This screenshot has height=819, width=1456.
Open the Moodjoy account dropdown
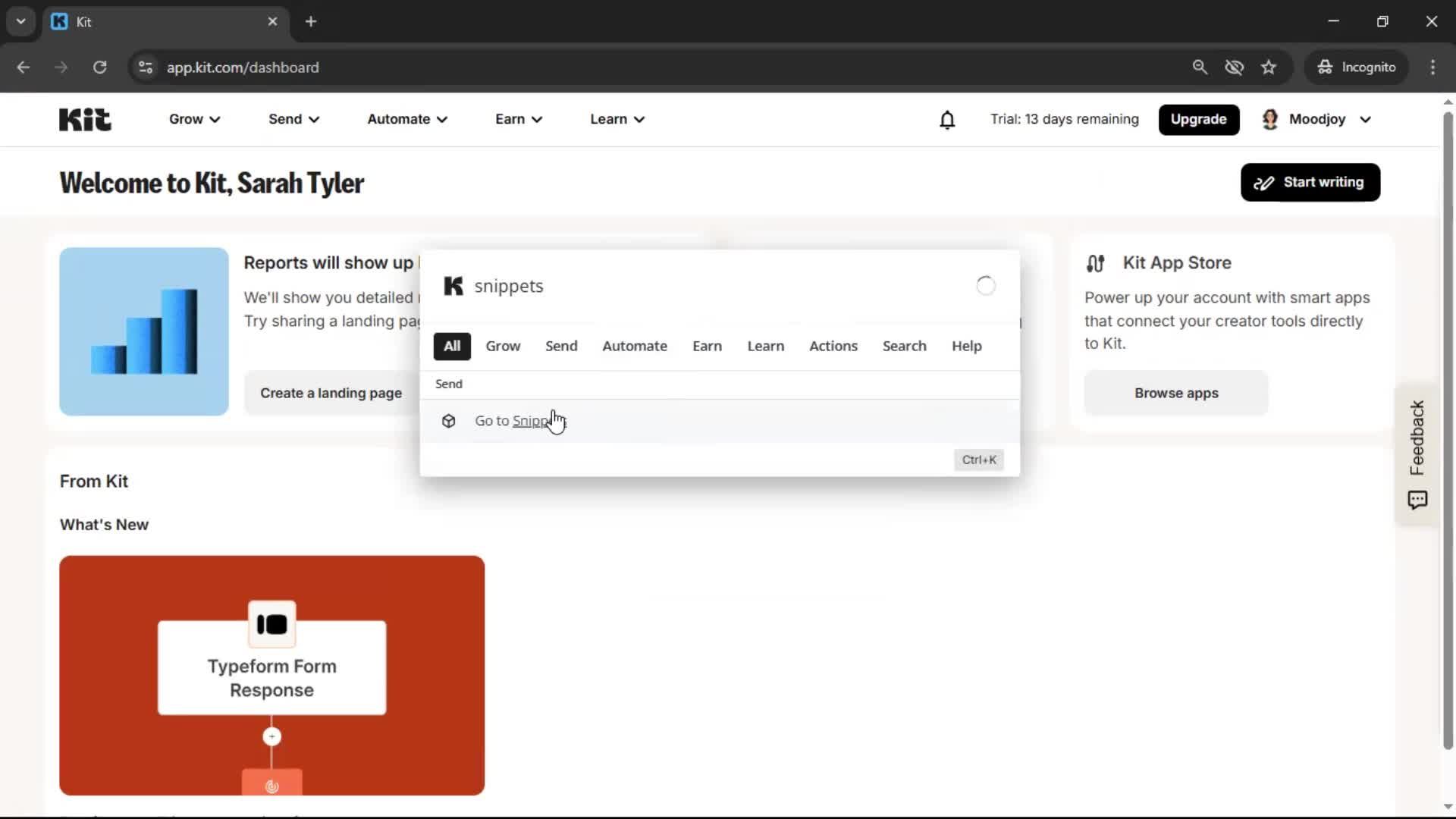click(1316, 119)
